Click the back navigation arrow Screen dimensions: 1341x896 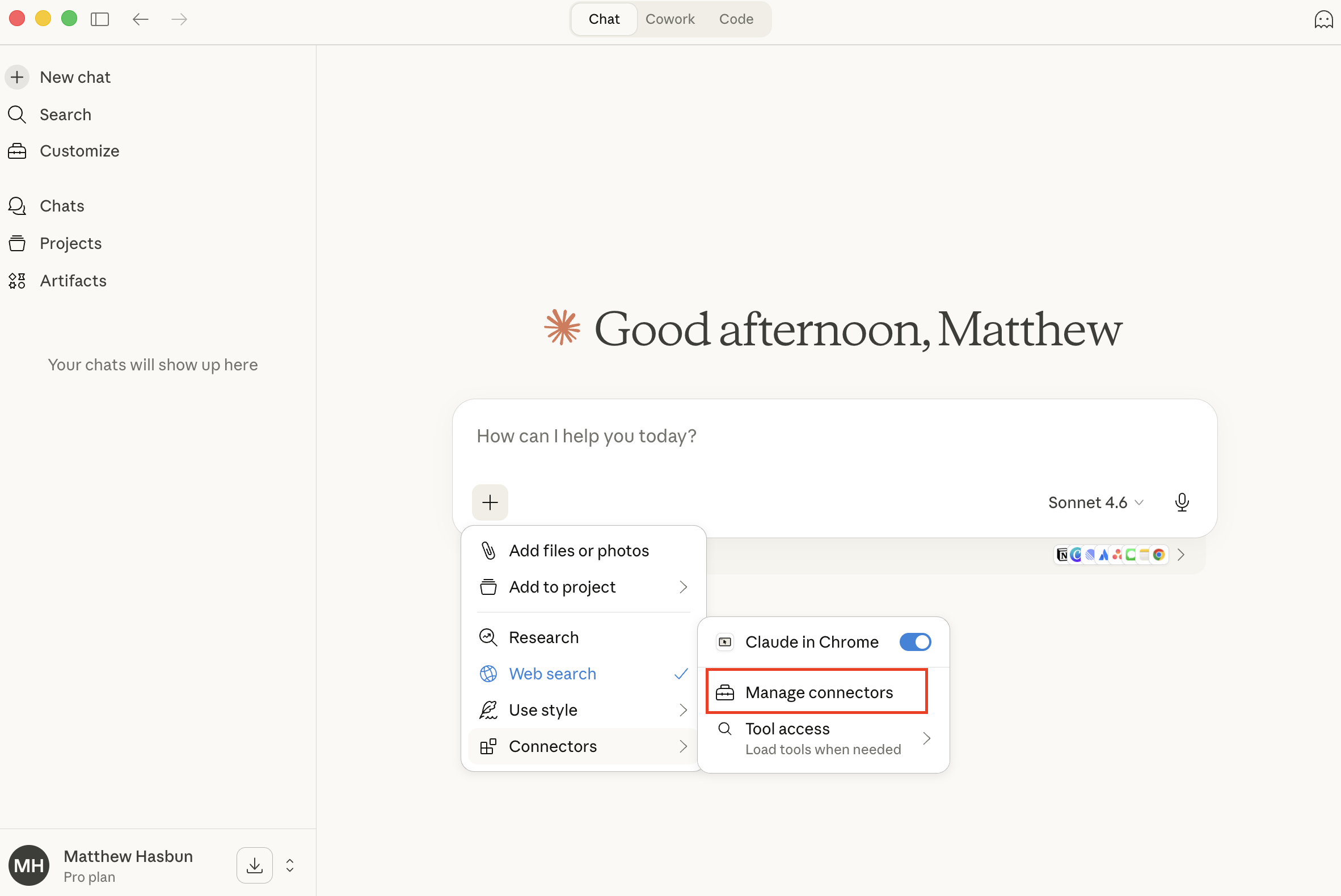(x=141, y=19)
